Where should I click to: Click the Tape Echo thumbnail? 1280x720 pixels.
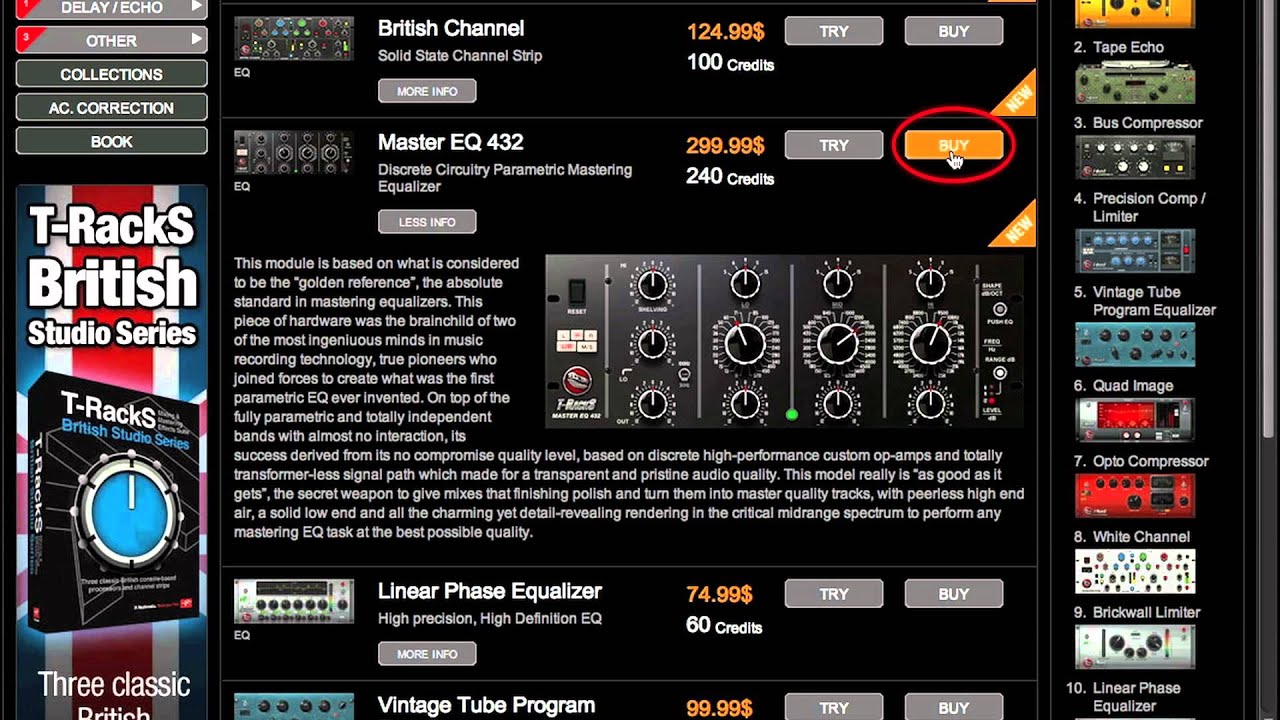[1134, 83]
